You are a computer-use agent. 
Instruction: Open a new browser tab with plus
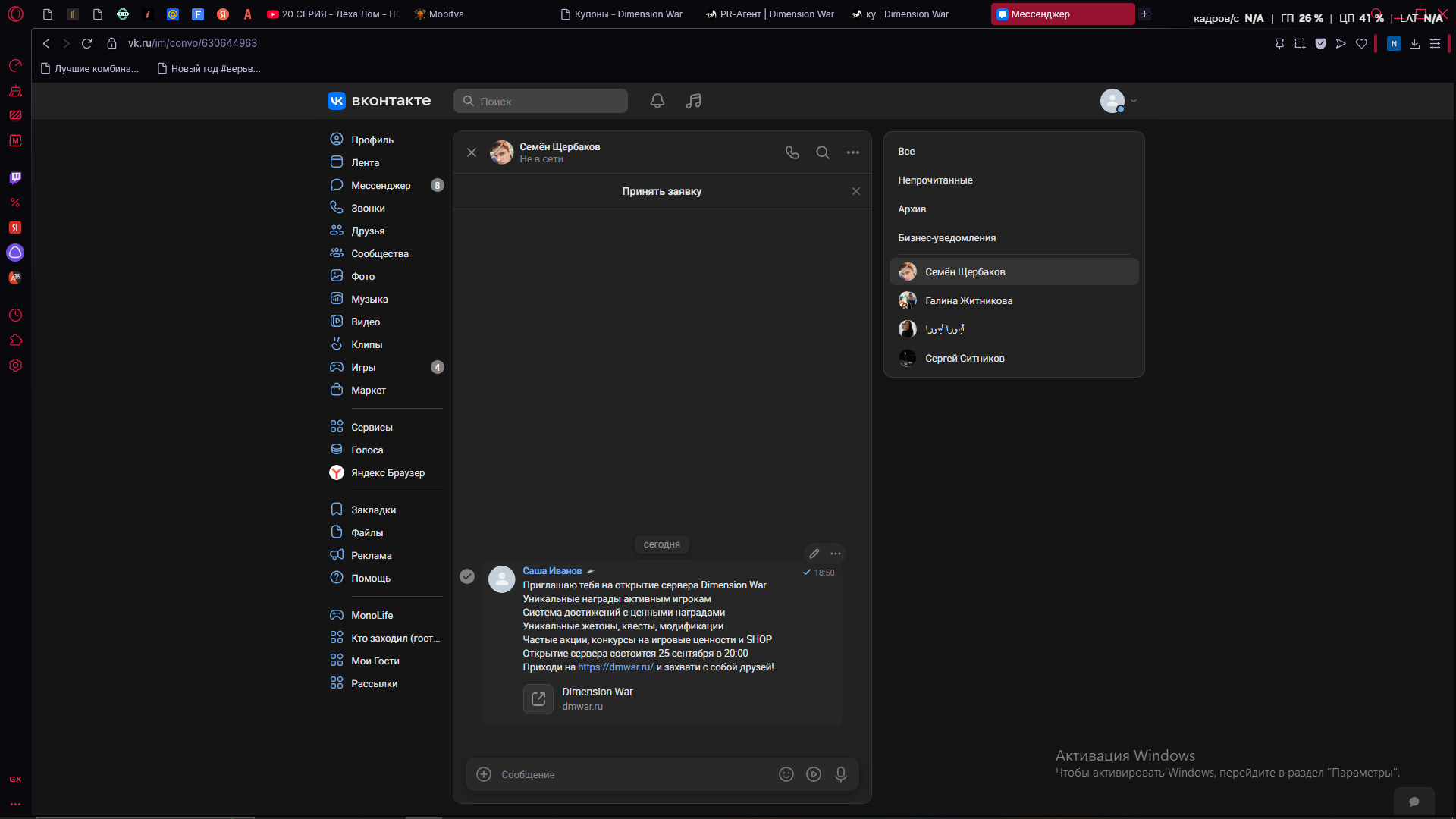tap(1144, 14)
